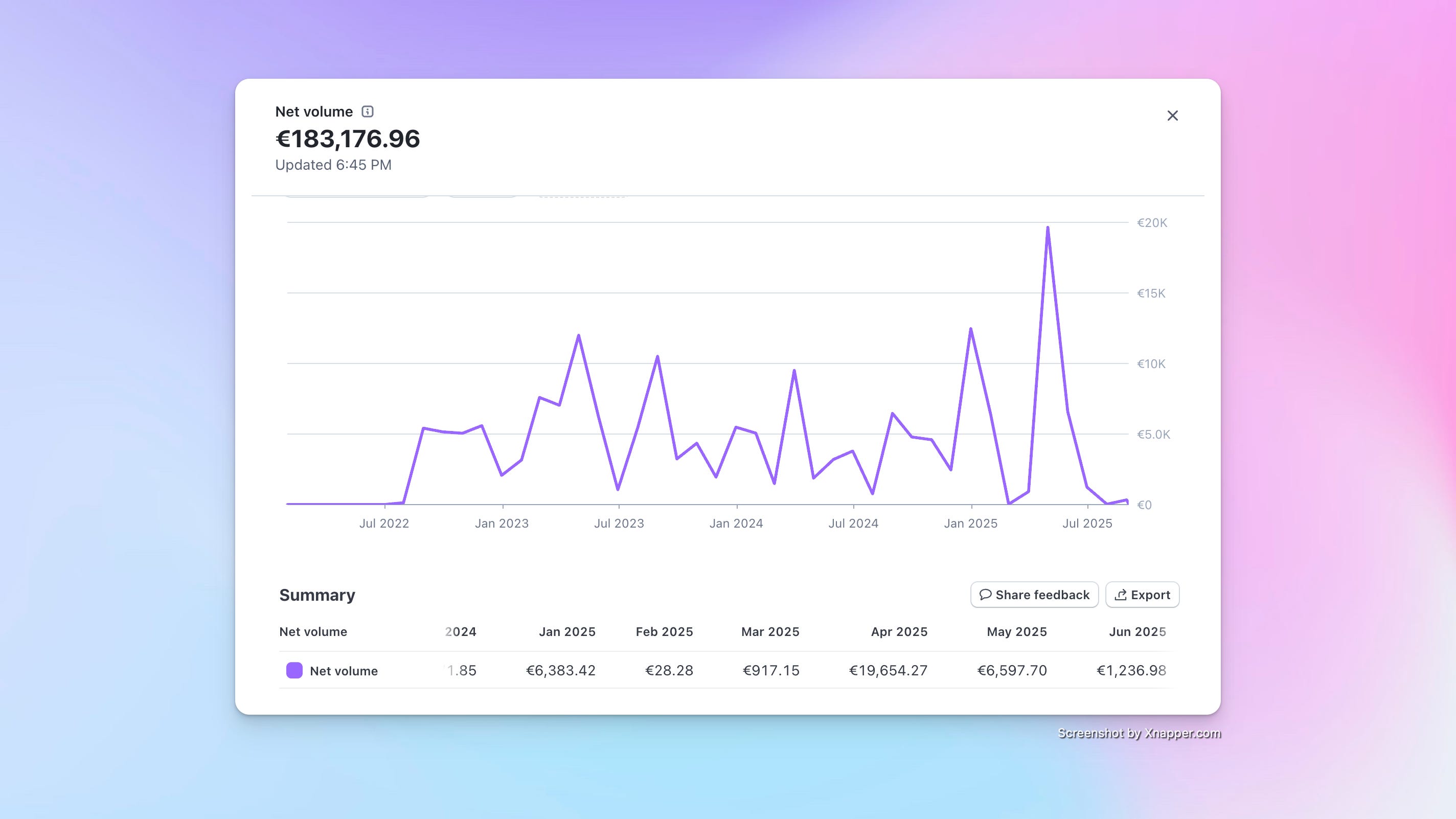Click the Jul 2023 x-axis label
The image size is (1456, 819).
coord(619,524)
